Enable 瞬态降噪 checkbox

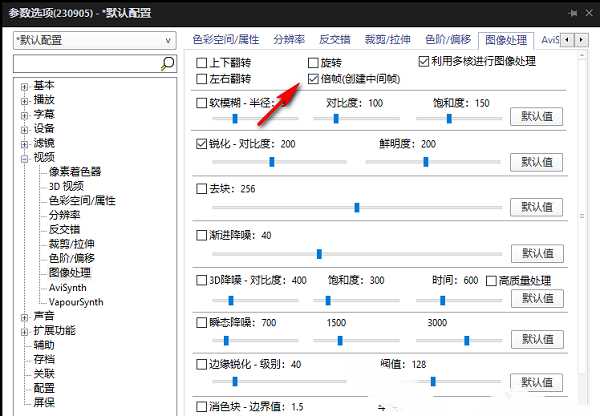[201, 323]
